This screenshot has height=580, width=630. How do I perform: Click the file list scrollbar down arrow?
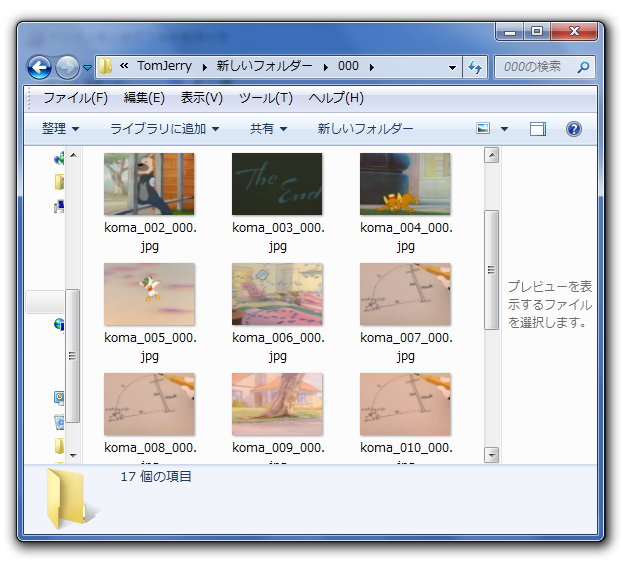[491, 455]
